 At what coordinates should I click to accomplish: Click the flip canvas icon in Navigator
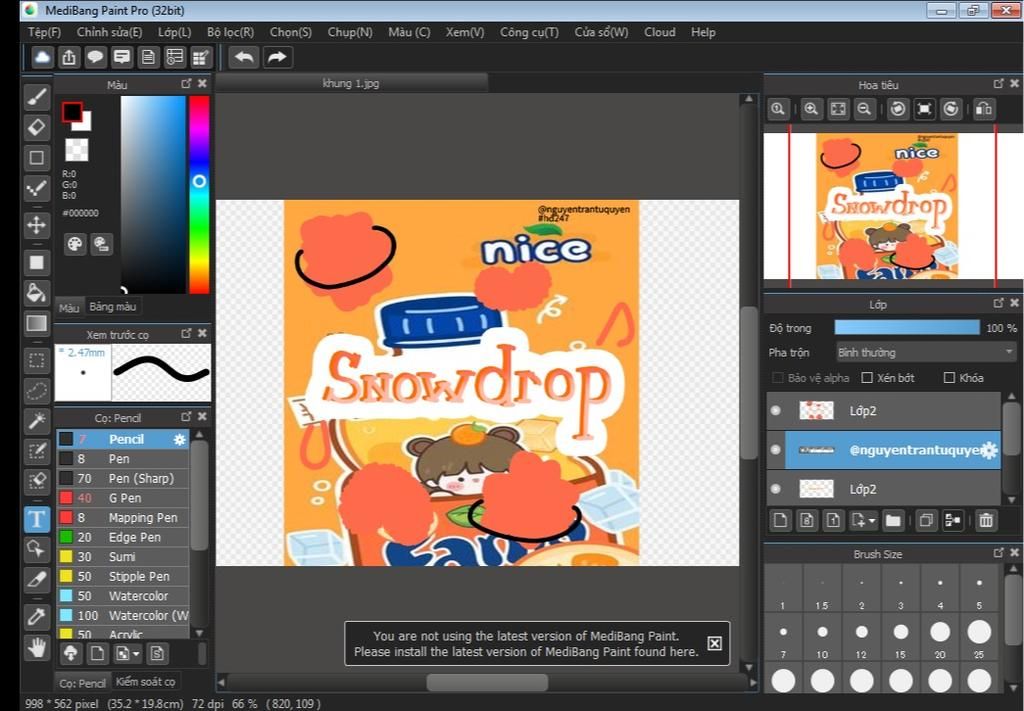pyautogui.click(x=984, y=109)
